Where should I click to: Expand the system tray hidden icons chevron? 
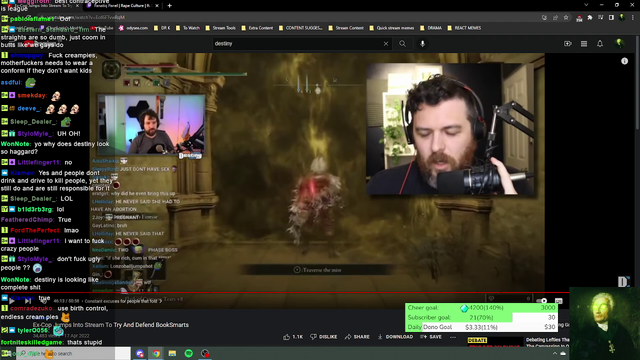(555, 353)
